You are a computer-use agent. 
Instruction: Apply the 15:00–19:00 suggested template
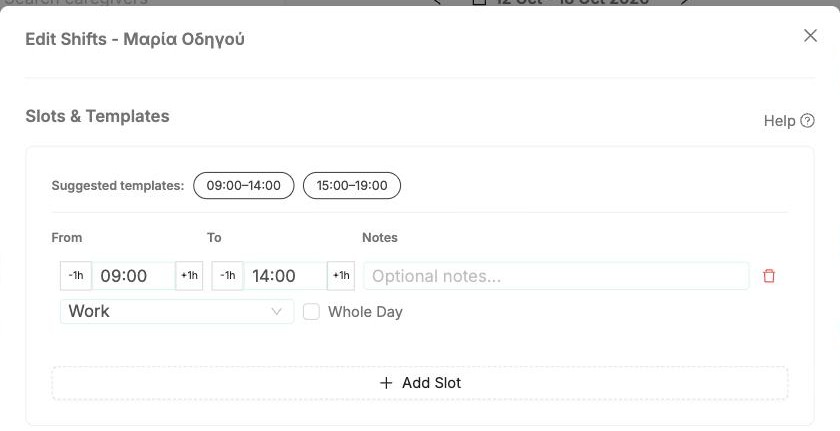[352, 185]
